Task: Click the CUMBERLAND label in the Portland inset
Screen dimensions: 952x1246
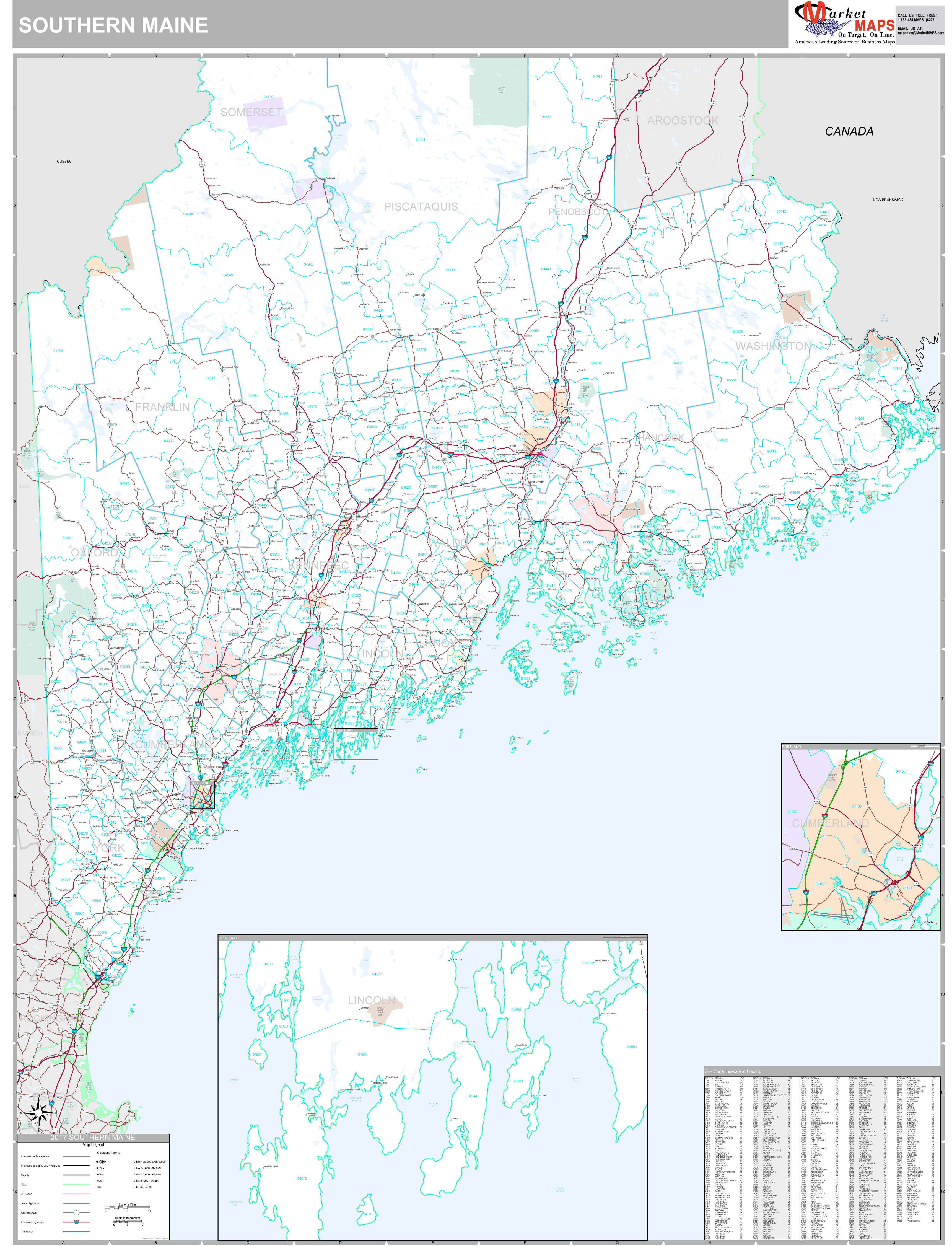Action: (831, 823)
